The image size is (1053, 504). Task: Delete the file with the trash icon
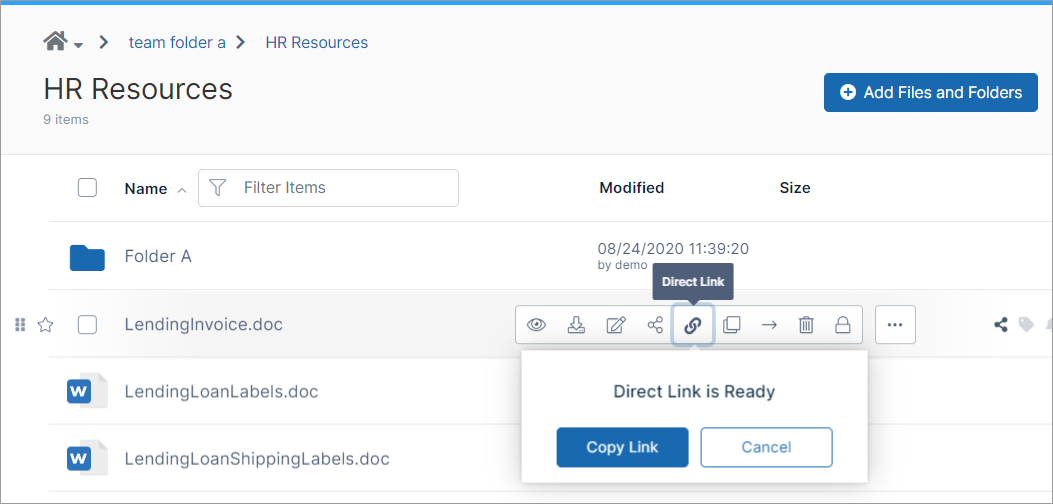806,325
